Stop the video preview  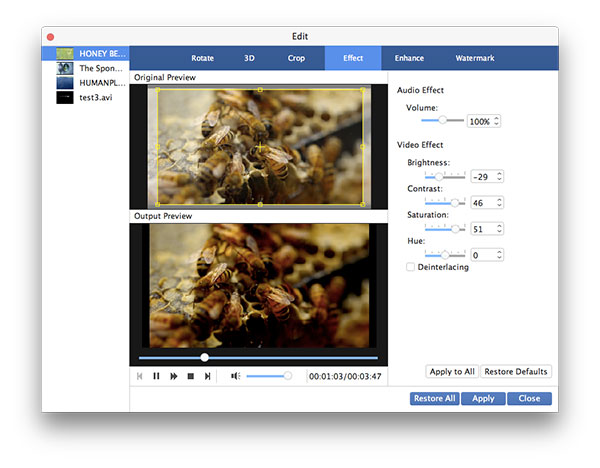(x=190, y=376)
